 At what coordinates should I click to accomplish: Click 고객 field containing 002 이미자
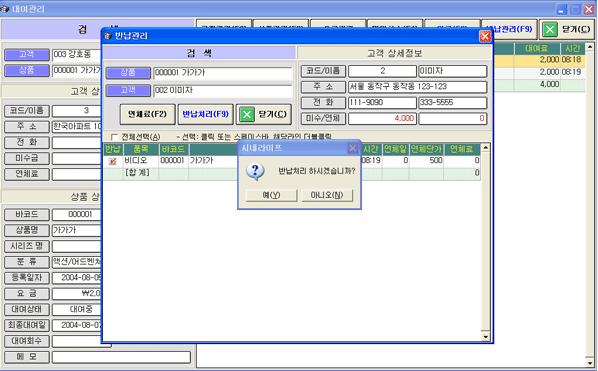coord(223,91)
